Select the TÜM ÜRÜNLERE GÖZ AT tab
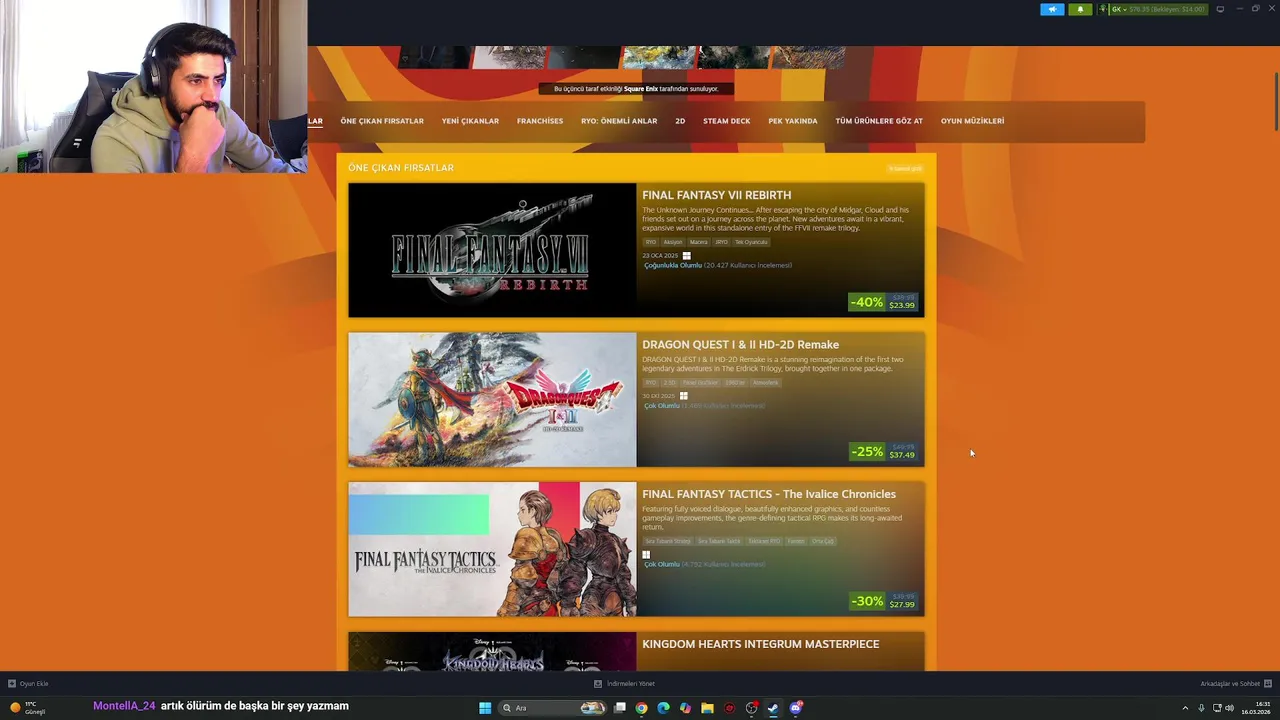Image resolution: width=1280 pixels, height=720 pixels. (879, 121)
